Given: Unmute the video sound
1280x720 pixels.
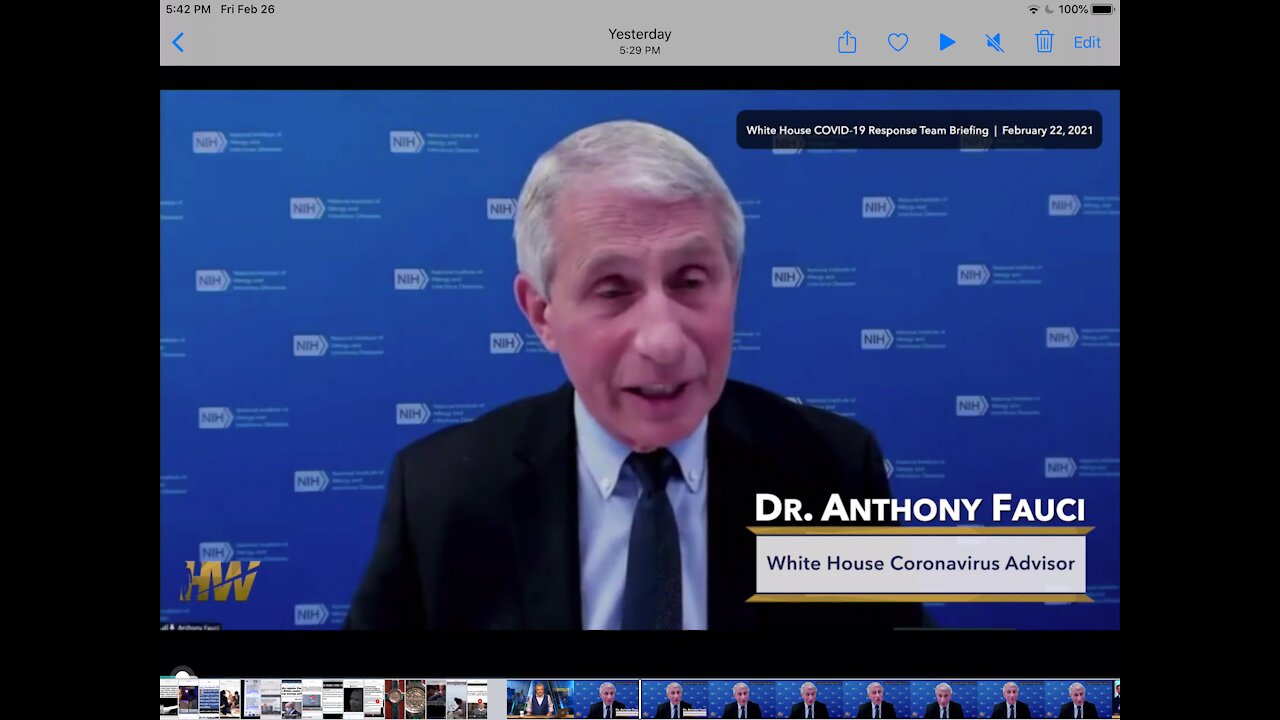Looking at the screenshot, I should 994,42.
